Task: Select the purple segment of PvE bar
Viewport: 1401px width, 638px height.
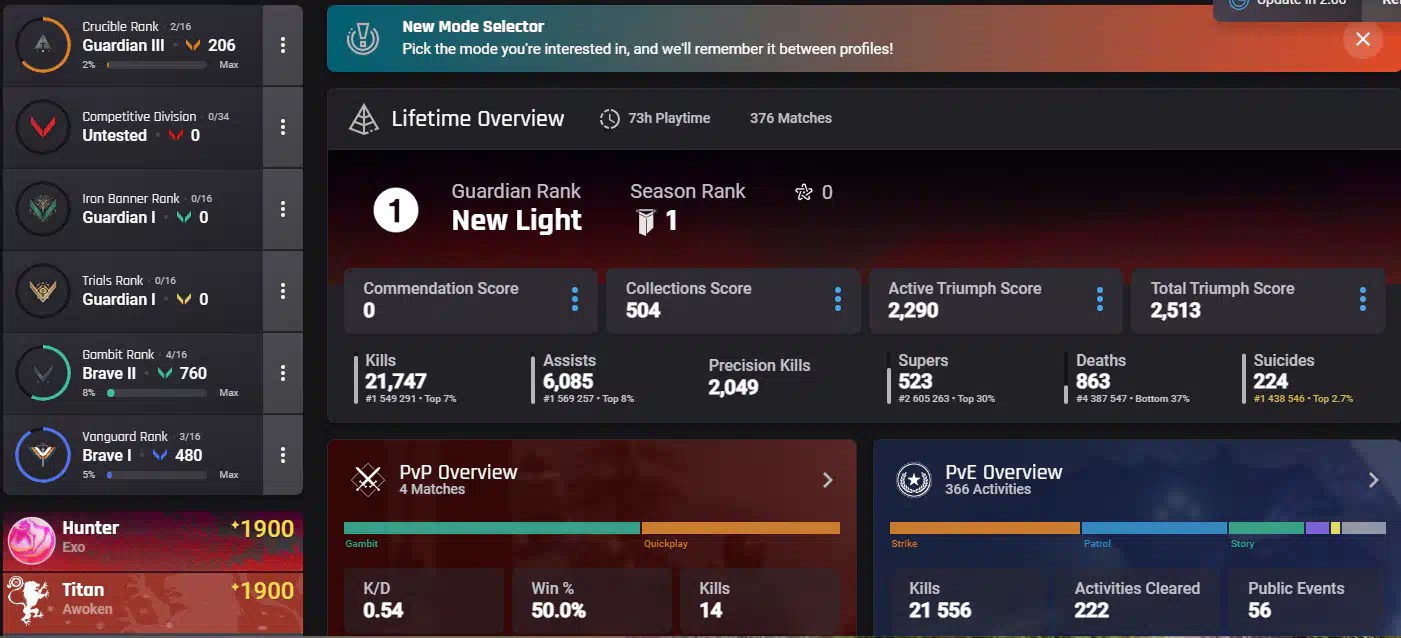Action: (1317, 528)
